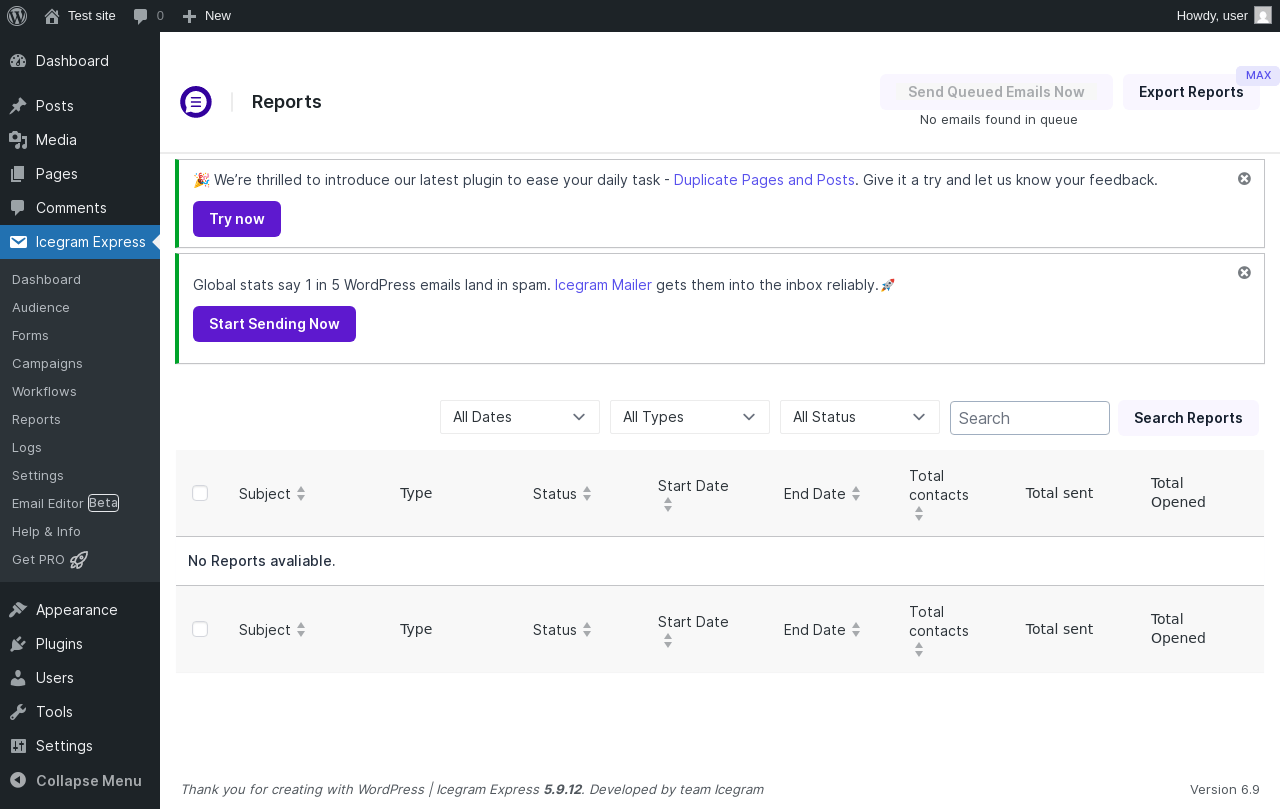Sort by Subject using header sort arrows

tap(301, 494)
